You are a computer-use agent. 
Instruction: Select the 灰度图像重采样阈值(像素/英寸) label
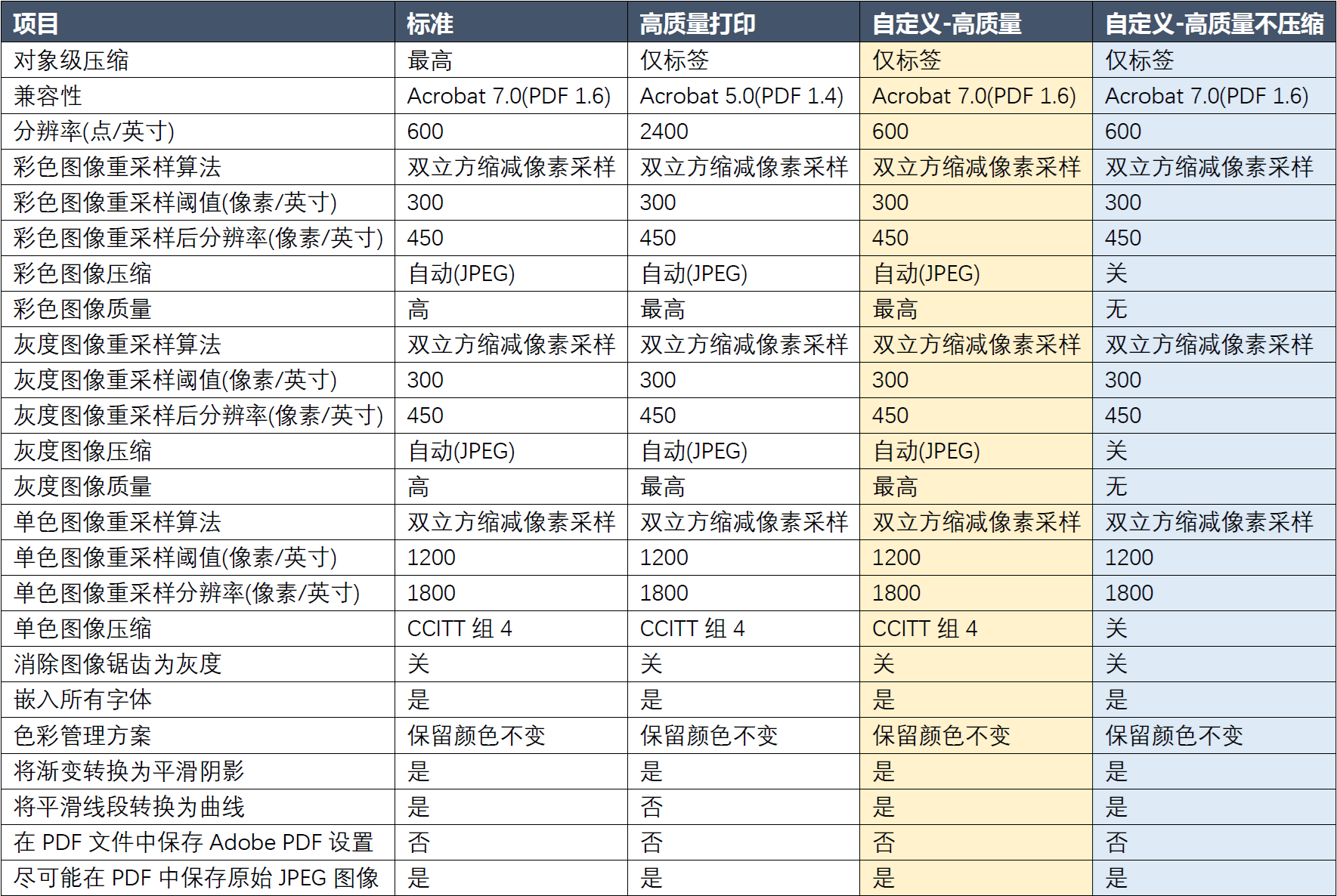pyautogui.click(x=175, y=380)
